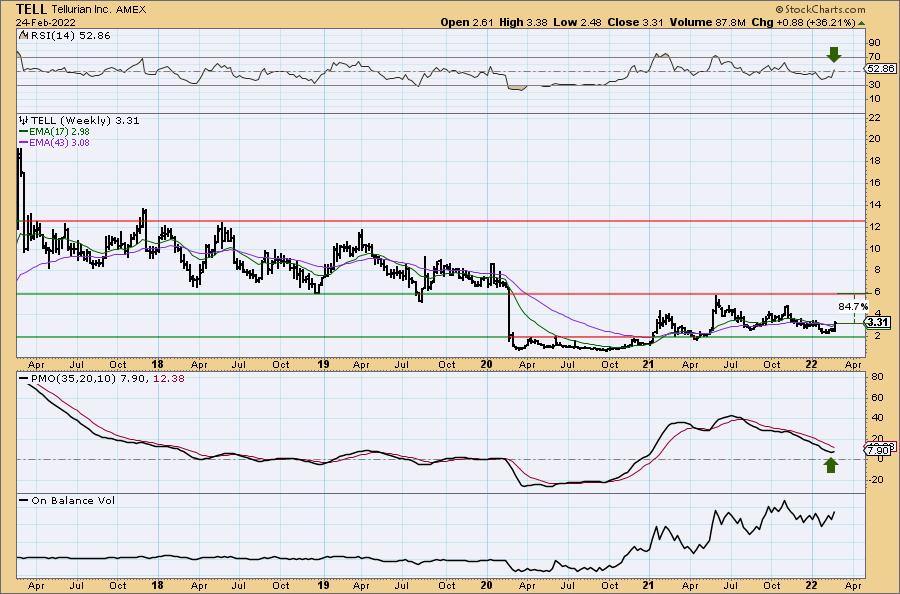The width and height of the screenshot is (900, 594).
Task: Open the StockCharts.com copyright link
Action: [820, 9]
